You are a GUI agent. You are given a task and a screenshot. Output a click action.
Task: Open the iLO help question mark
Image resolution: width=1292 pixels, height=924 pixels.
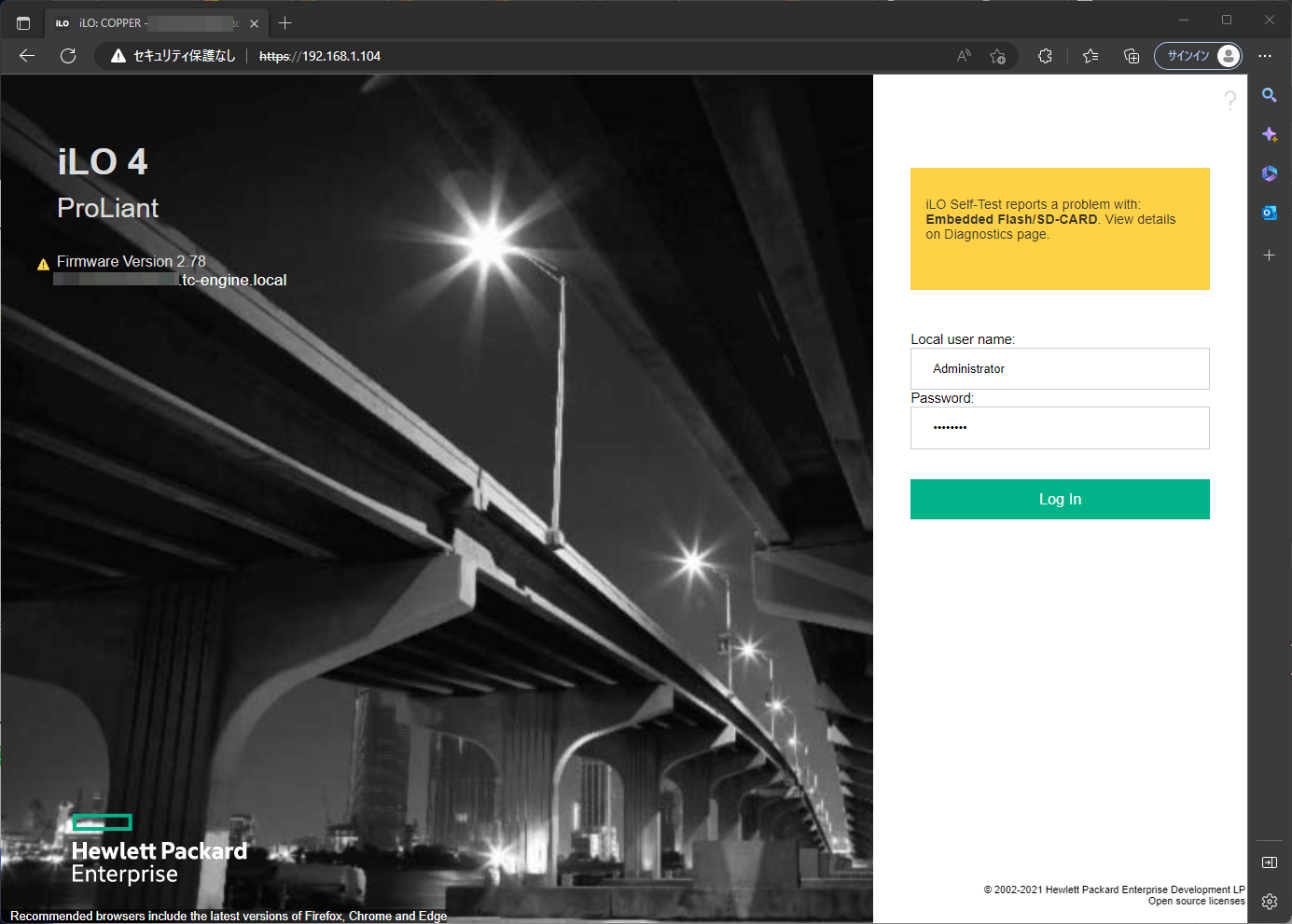[x=1230, y=100]
